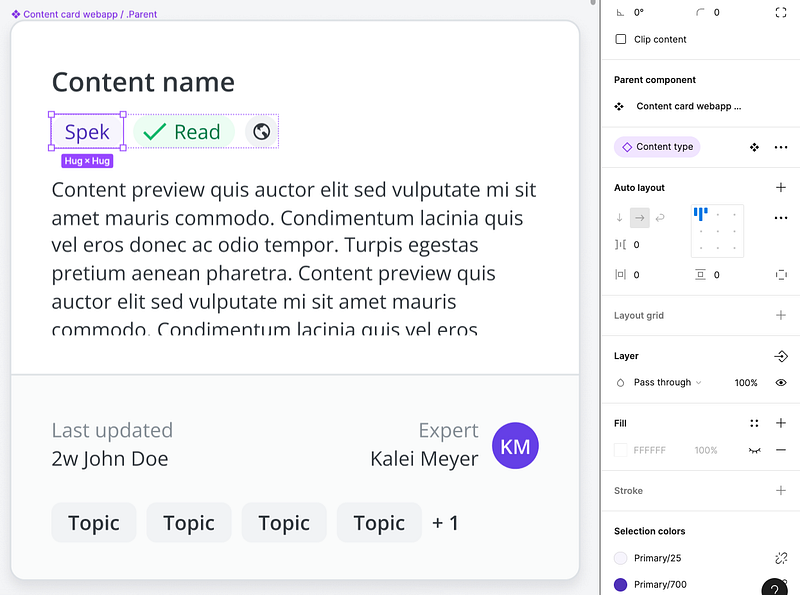Click the Primary/25 color swatch

tap(620, 558)
